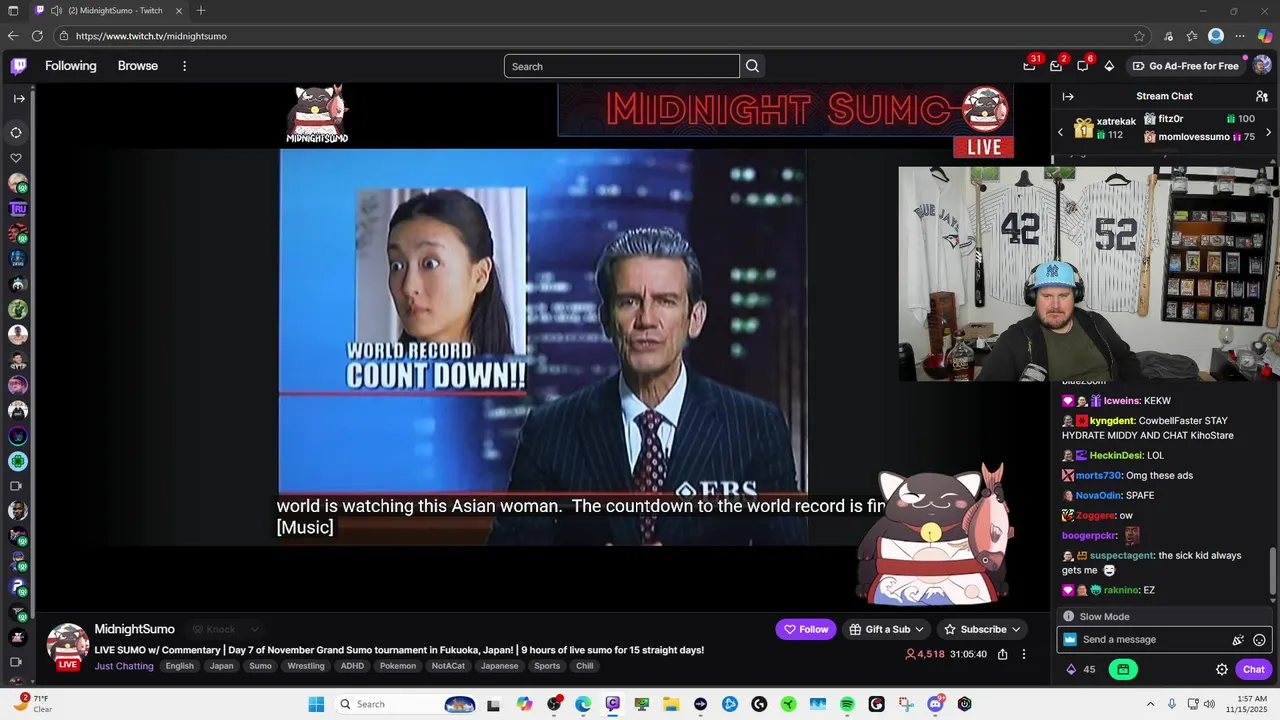
Task: Open the new tab plus button
Action: point(201,10)
